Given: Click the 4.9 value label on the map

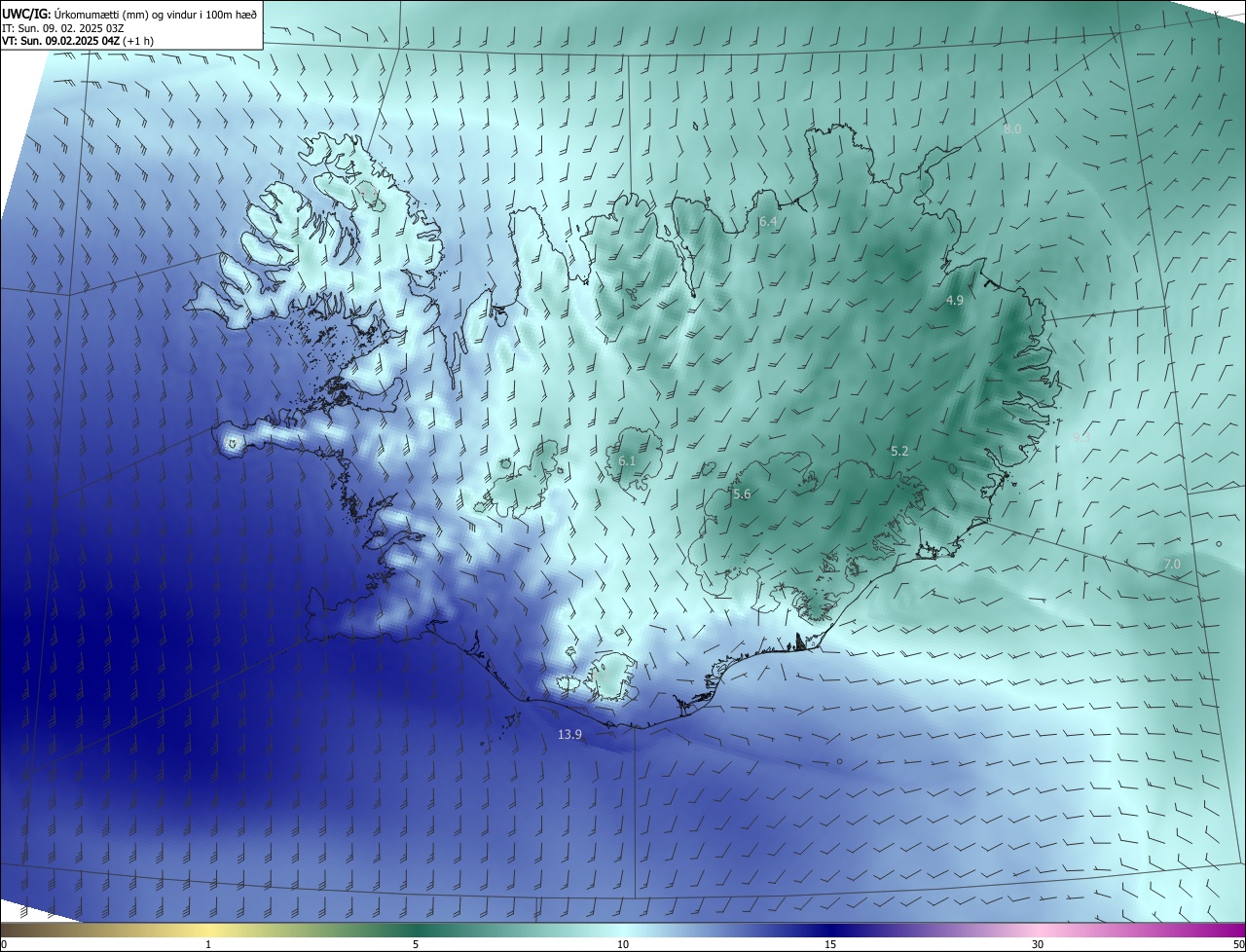Looking at the screenshot, I should [x=954, y=301].
